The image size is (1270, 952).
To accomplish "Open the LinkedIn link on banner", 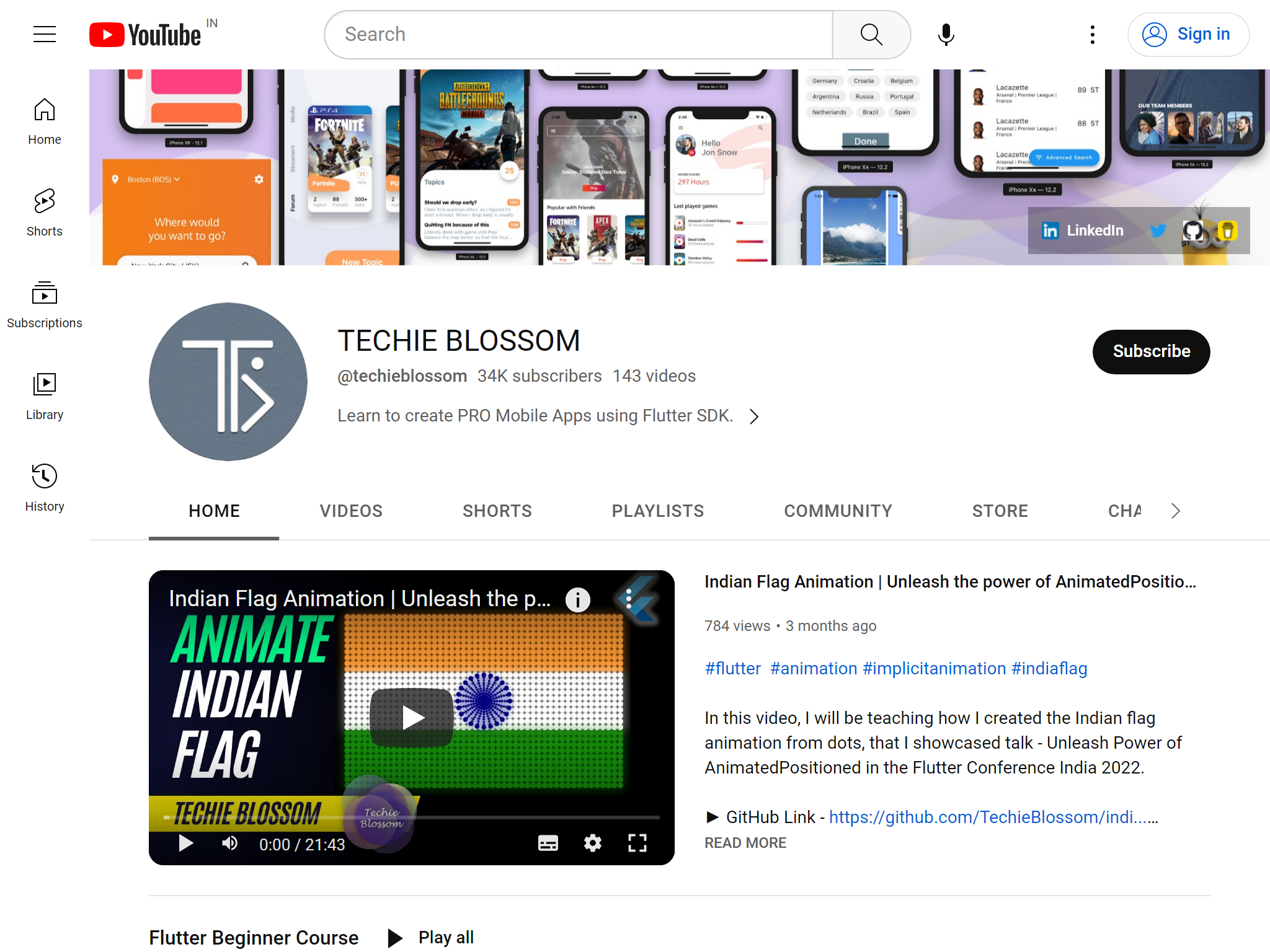I will point(1082,231).
